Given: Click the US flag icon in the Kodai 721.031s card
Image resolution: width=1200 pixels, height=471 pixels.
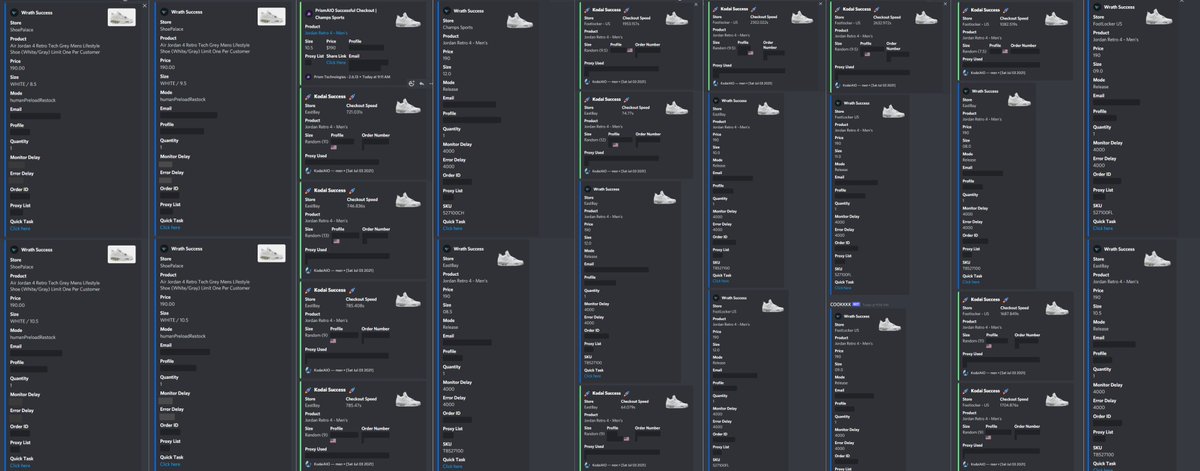Looking at the screenshot, I should pos(333,147).
